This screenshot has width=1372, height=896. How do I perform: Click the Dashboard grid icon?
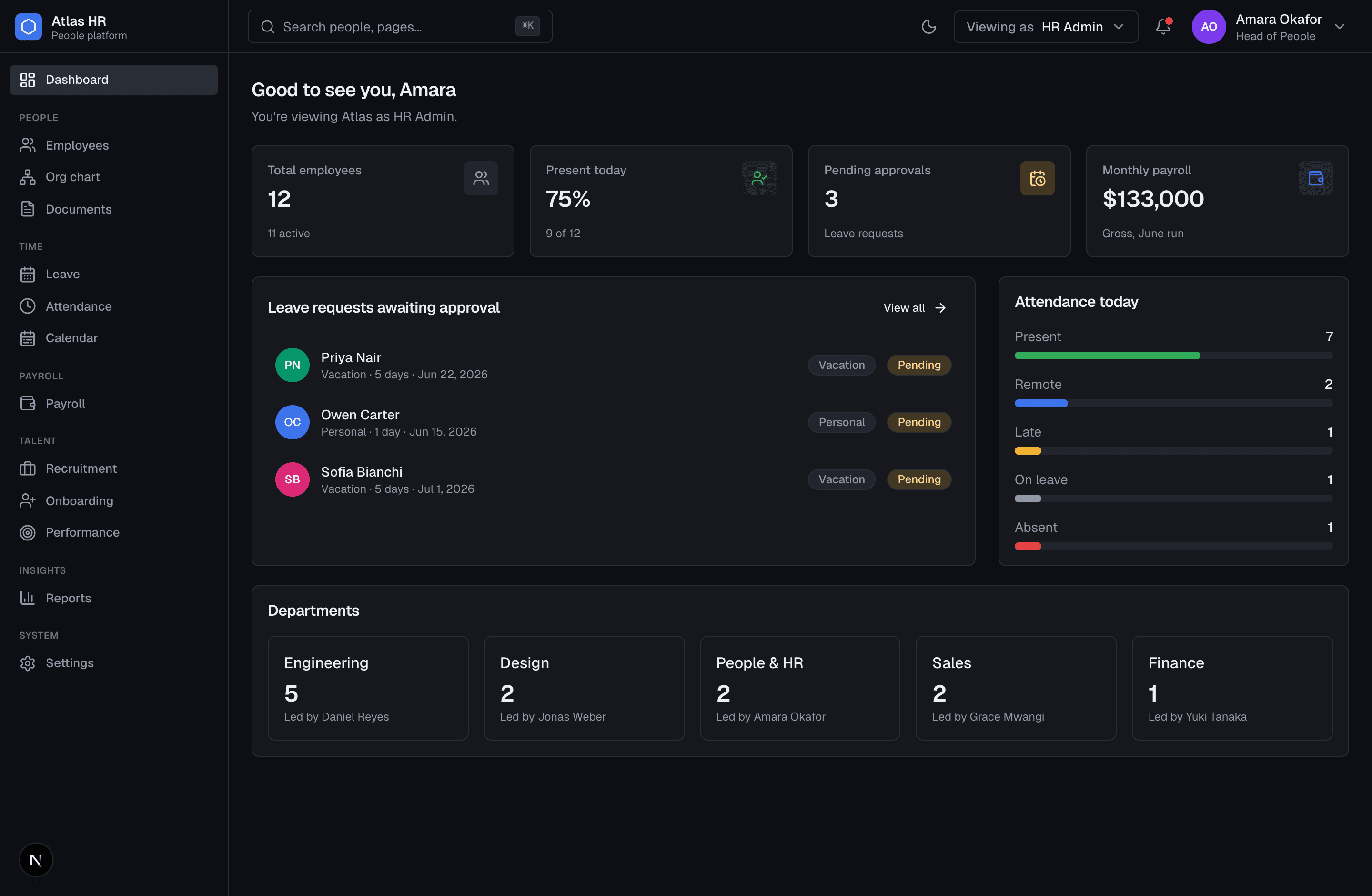(x=28, y=80)
